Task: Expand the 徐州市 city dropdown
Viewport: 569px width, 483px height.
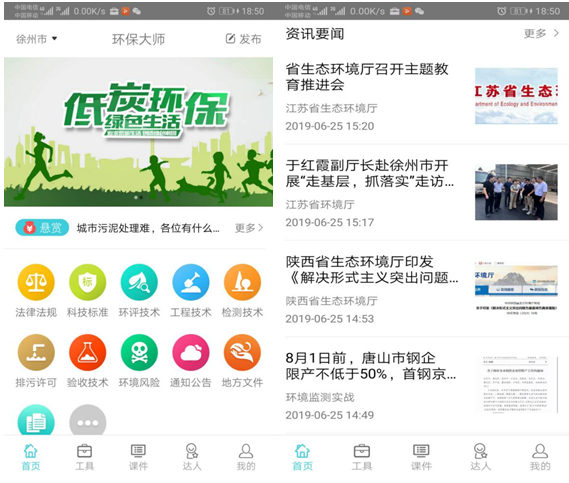Action: [x=37, y=39]
